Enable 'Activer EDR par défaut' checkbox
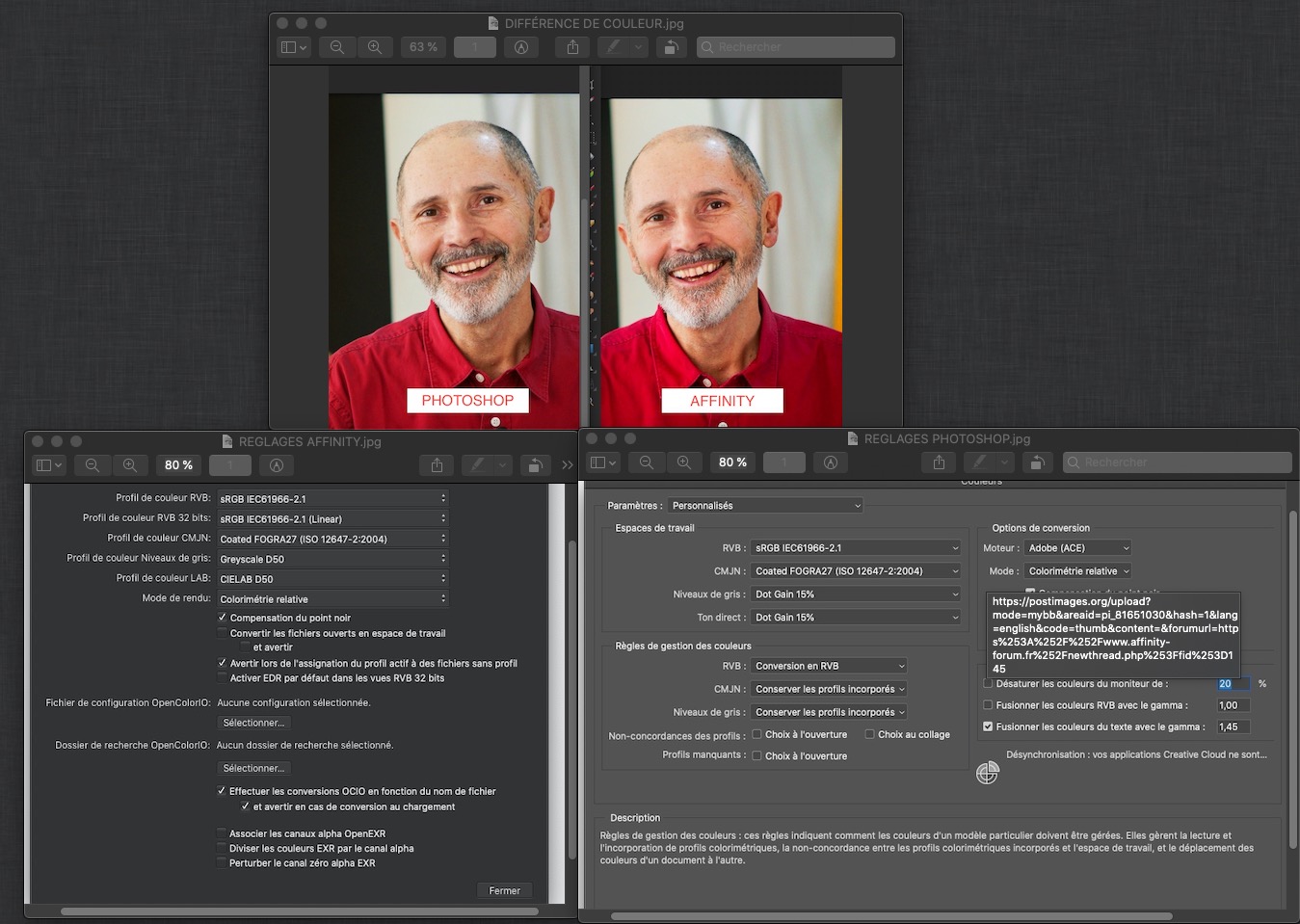Viewport: 1300px width, 924px height. tap(223, 678)
